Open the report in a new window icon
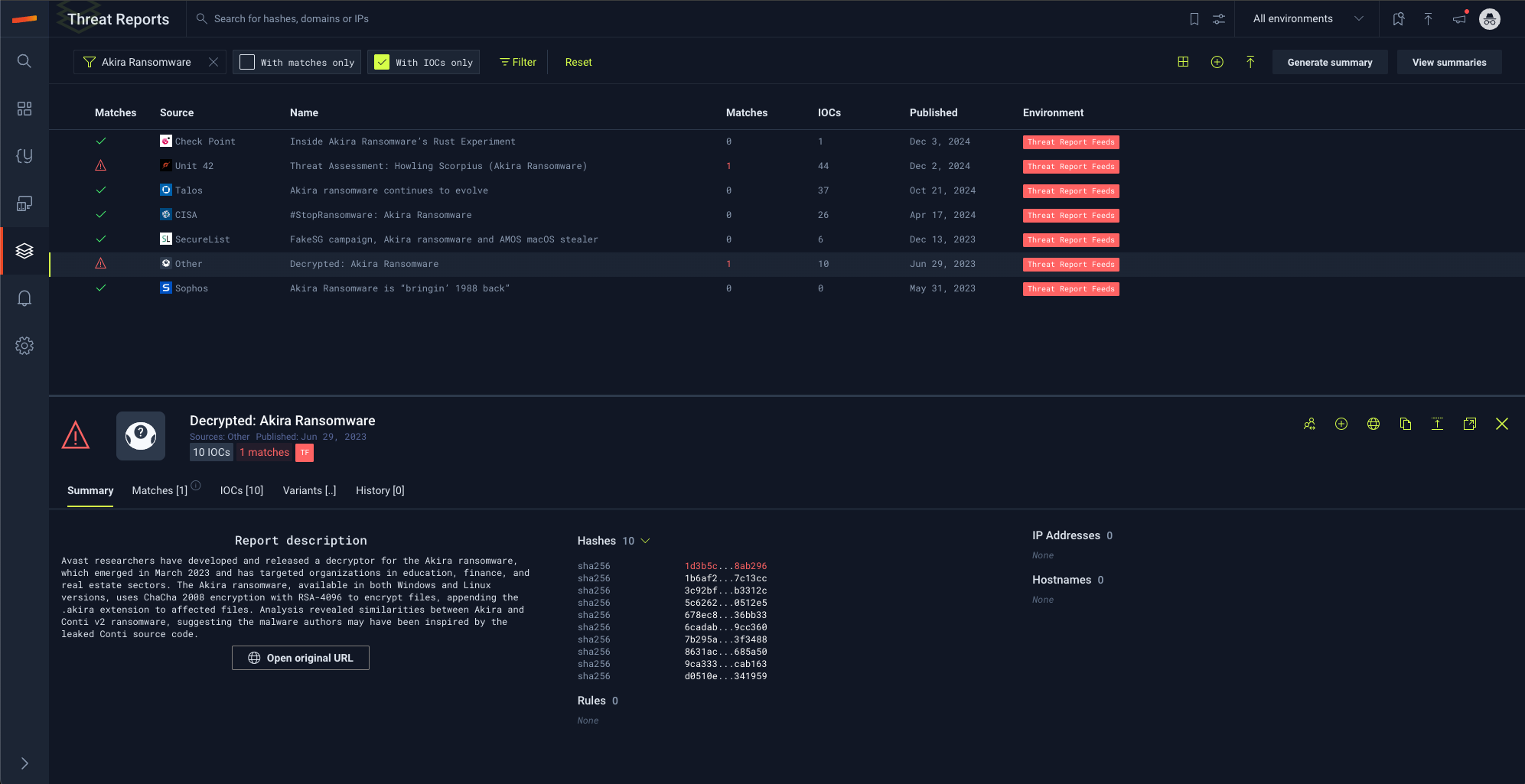 pyautogui.click(x=1470, y=424)
